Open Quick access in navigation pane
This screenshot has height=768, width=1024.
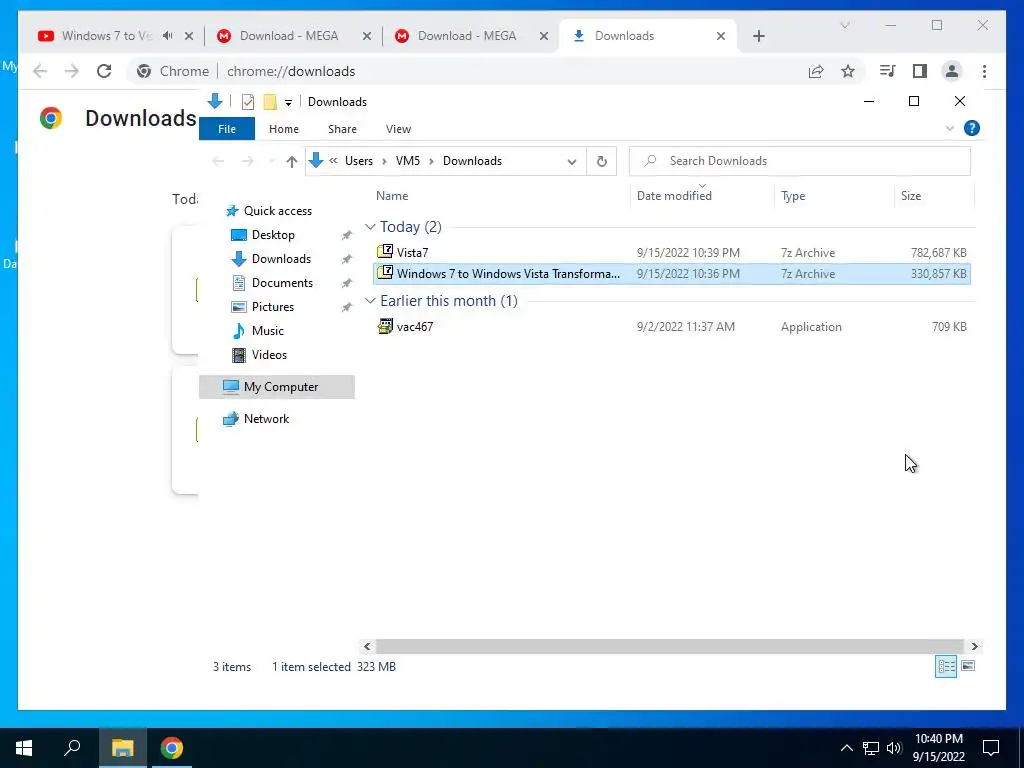point(278,211)
